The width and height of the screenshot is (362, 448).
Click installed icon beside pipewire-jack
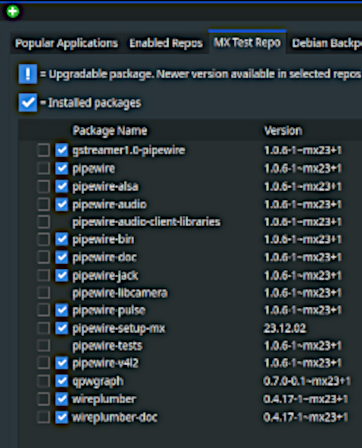click(x=62, y=275)
